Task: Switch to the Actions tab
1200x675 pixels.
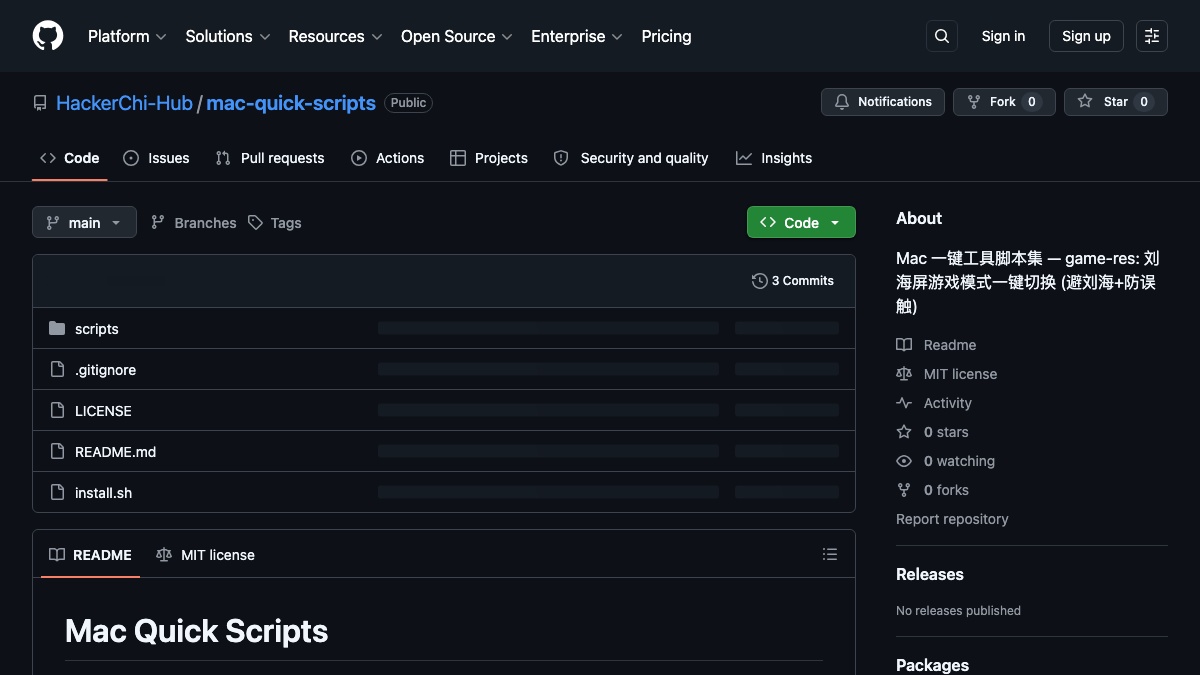Action: click(388, 158)
